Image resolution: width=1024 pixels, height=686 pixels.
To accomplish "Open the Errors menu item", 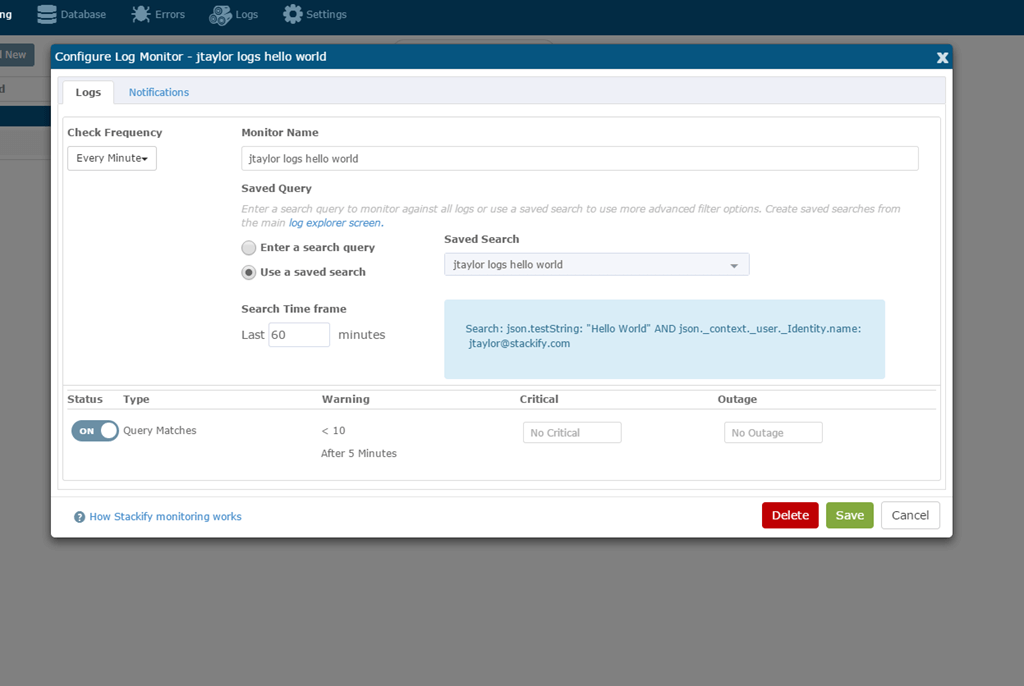I will pyautogui.click(x=159, y=14).
